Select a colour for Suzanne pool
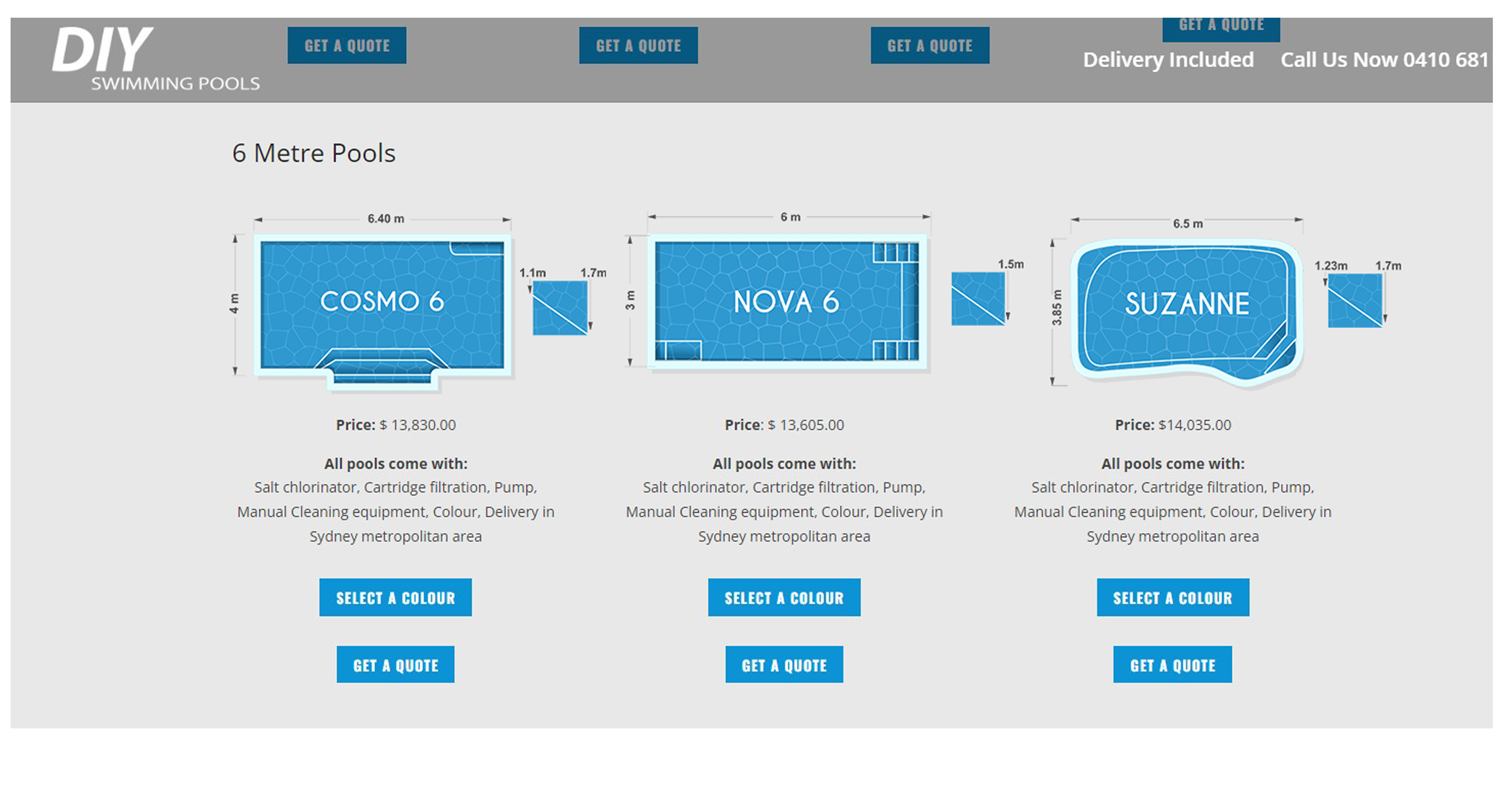This screenshot has width=1512, height=802. click(x=1172, y=597)
